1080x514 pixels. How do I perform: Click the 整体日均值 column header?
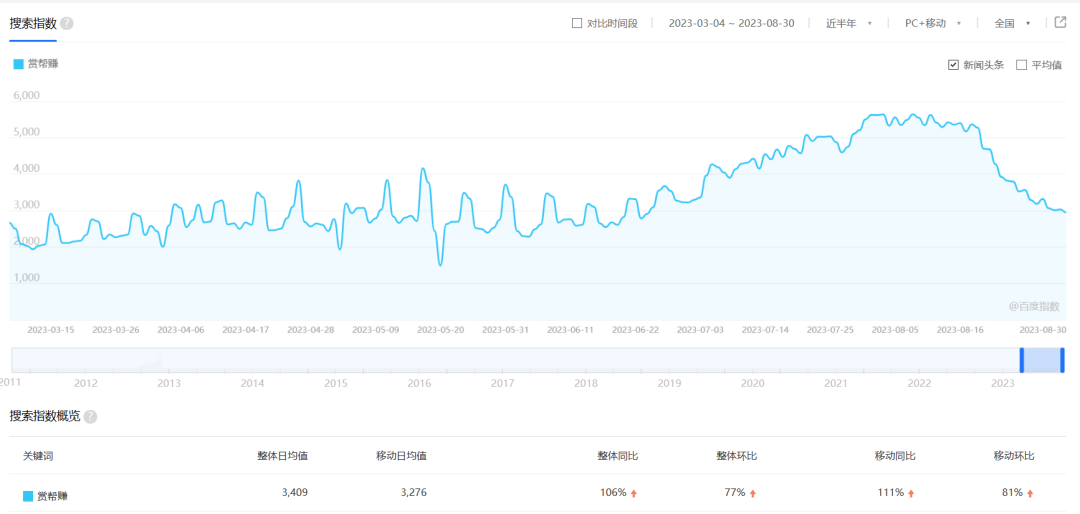[282, 456]
